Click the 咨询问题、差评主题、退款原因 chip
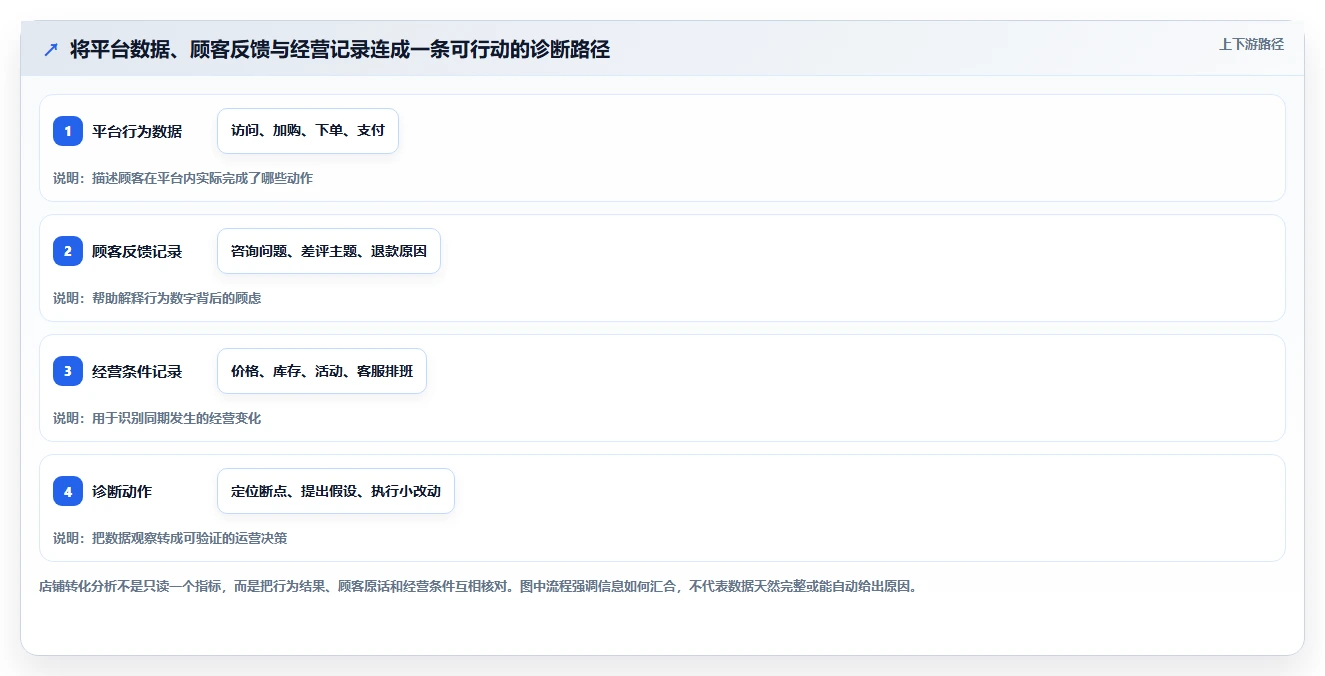The image size is (1325, 676). click(329, 251)
